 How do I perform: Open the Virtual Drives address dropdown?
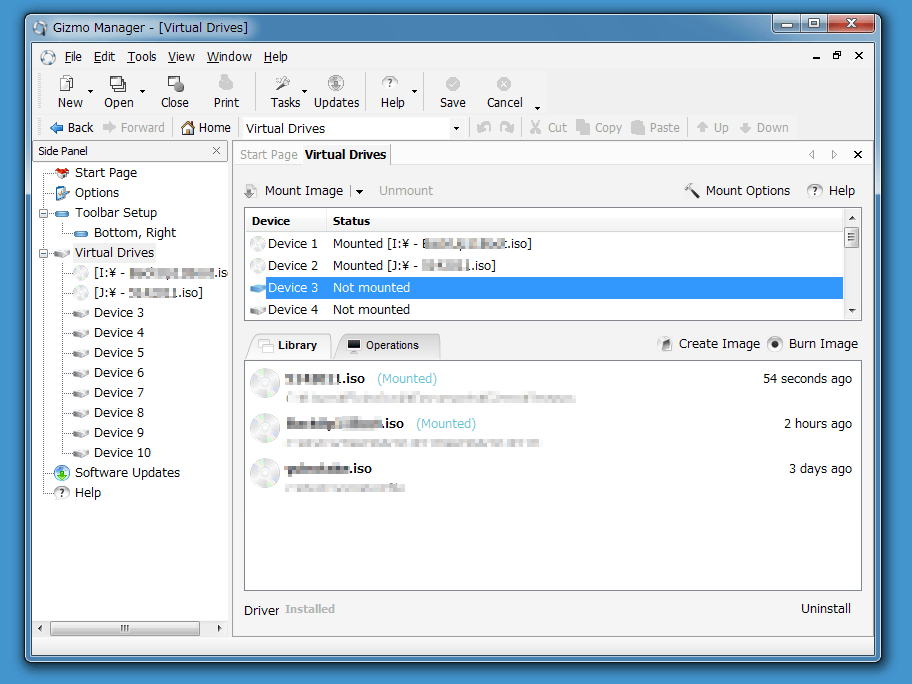point(457,129)
